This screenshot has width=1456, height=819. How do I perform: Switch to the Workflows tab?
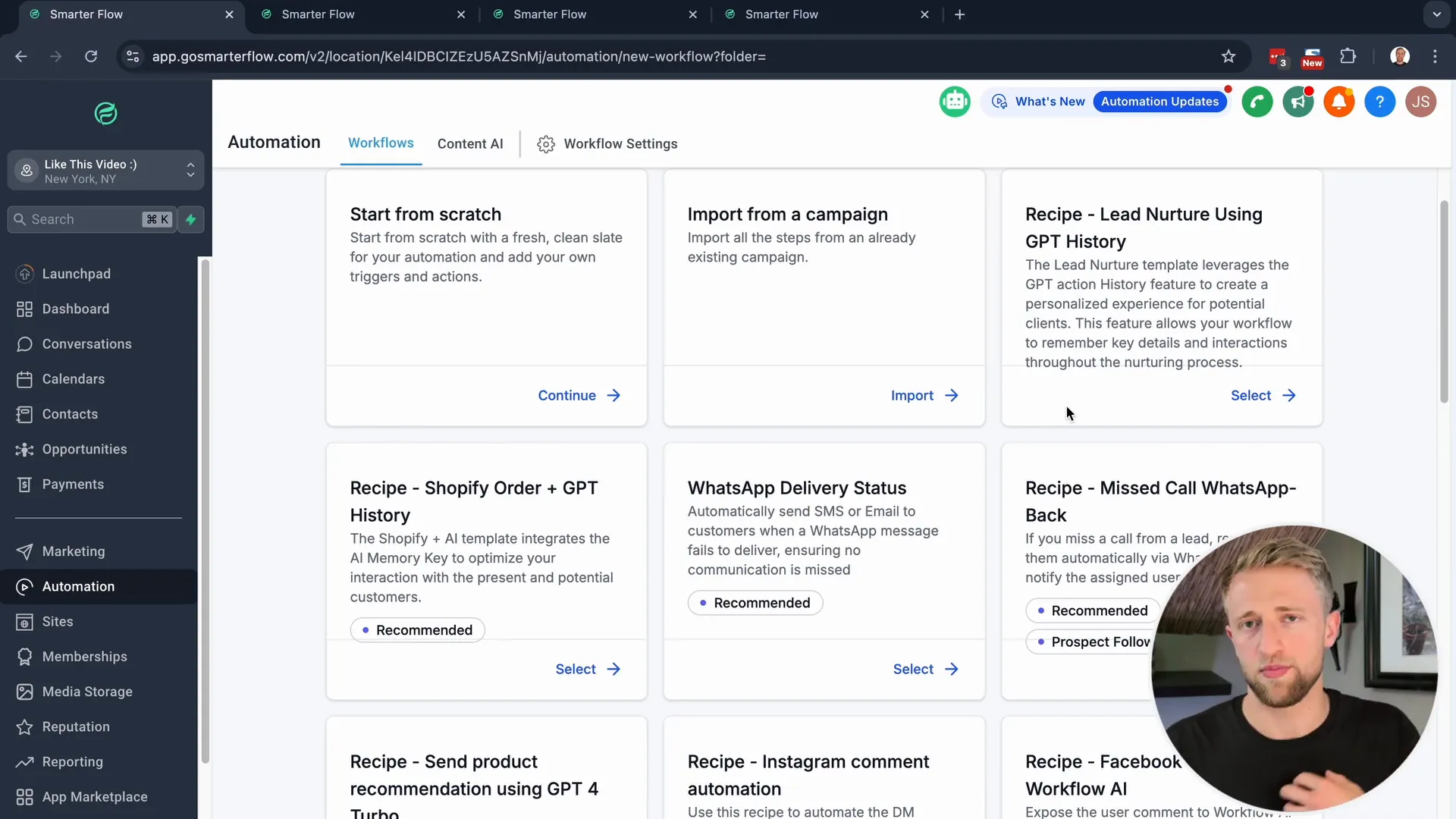pos(381,143)
